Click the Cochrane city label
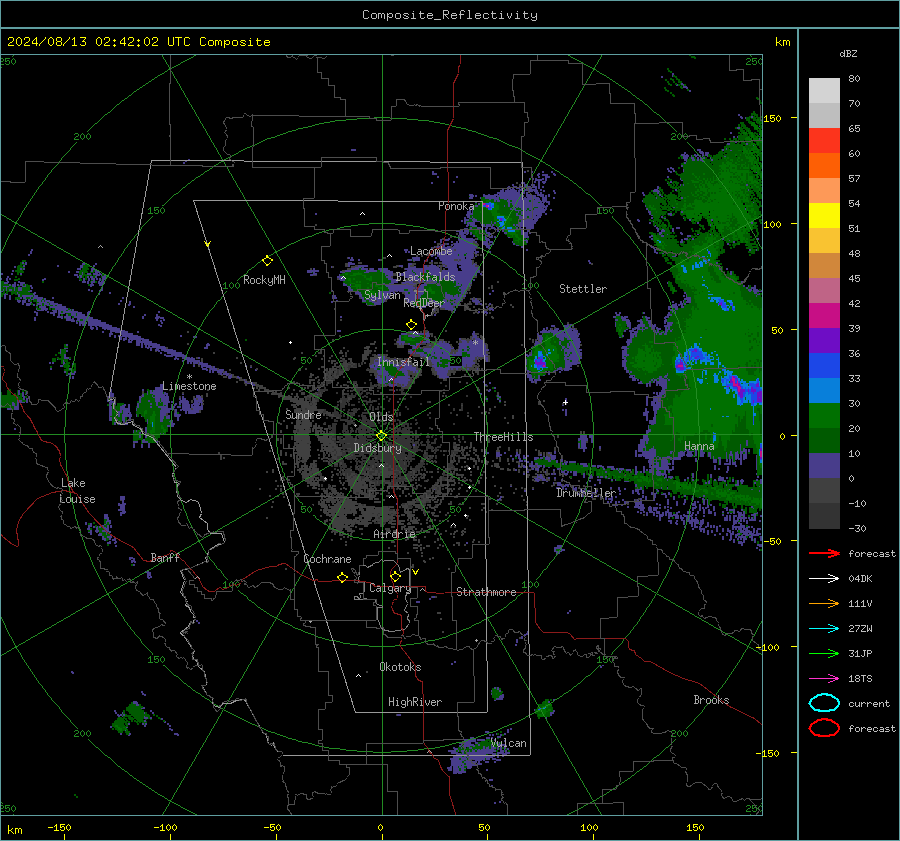 pos(327,559)
